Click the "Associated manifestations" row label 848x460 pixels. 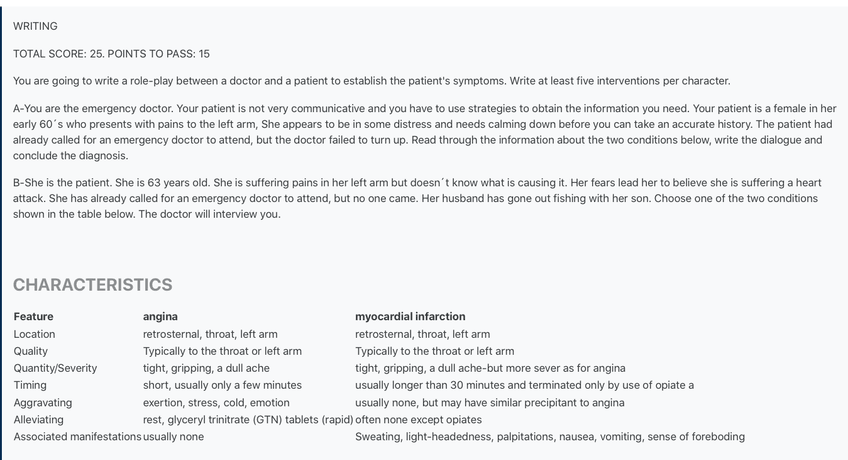click(77, 437)
